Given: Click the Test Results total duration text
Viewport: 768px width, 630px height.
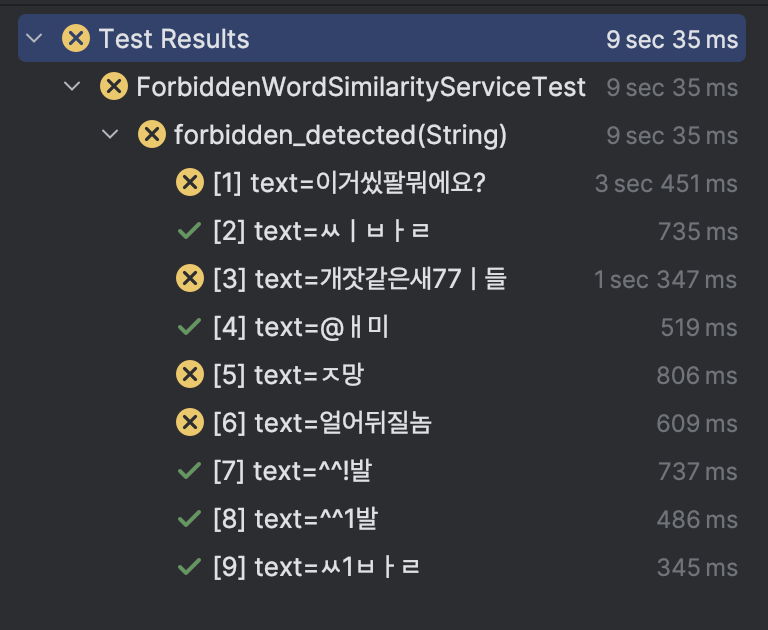Looking at the screenshot, I should [672, 39].
